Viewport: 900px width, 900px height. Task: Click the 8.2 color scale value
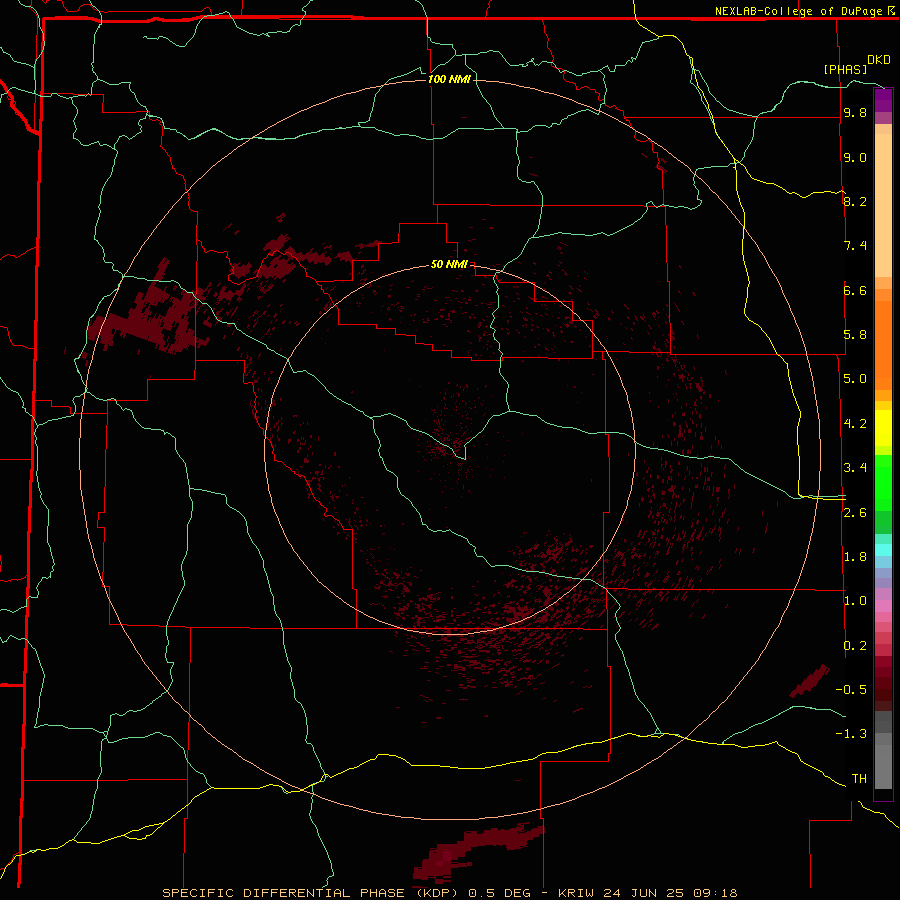[x=855, y=201]
